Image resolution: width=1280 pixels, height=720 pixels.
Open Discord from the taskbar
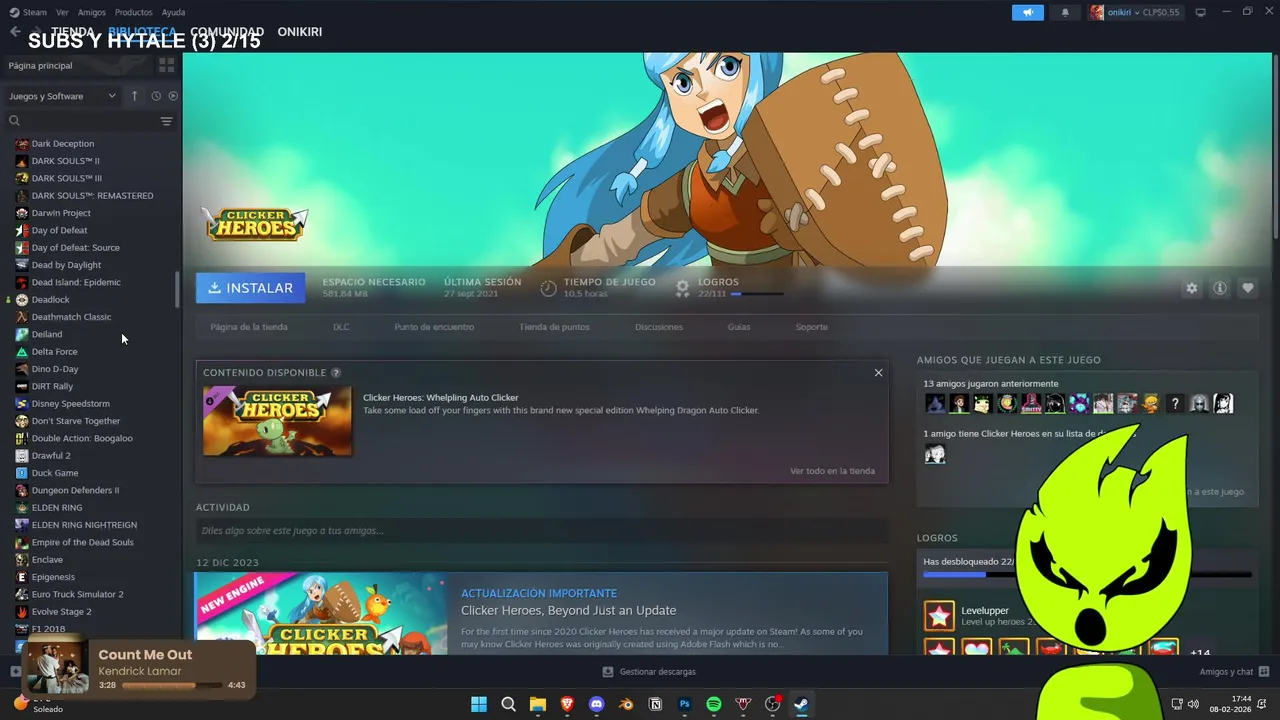tap(597, 704)
